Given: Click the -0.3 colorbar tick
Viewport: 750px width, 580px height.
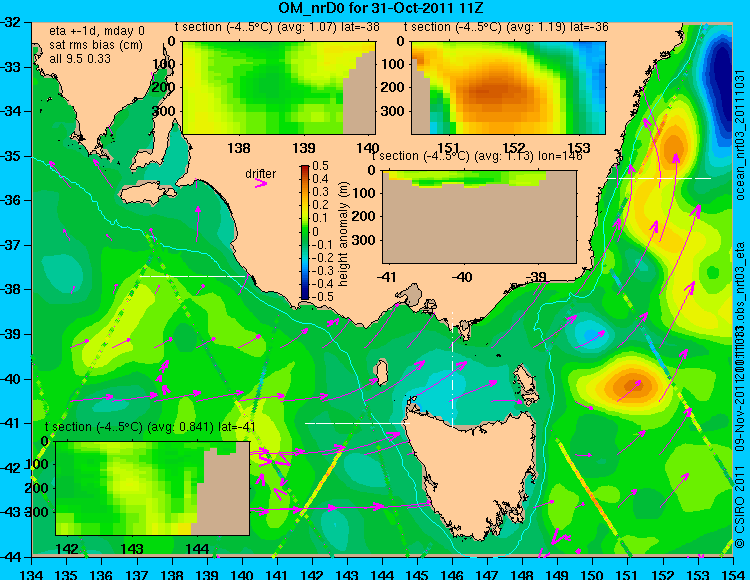Looking at the screenshot, I should coord(322,270).
